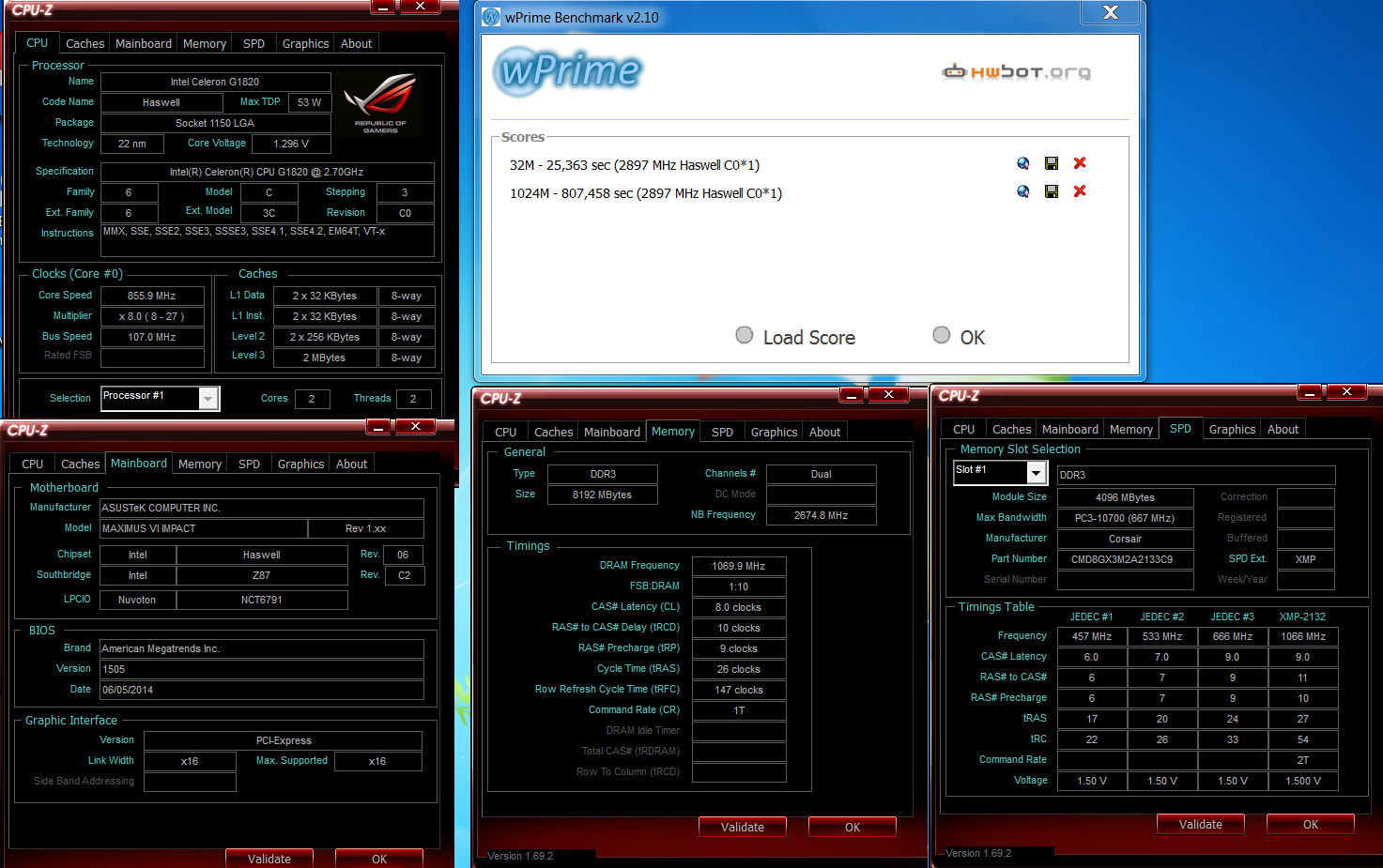1383x868 pixels.
Task: Open Memory tab in CPU window
Action: click(204, 44)
